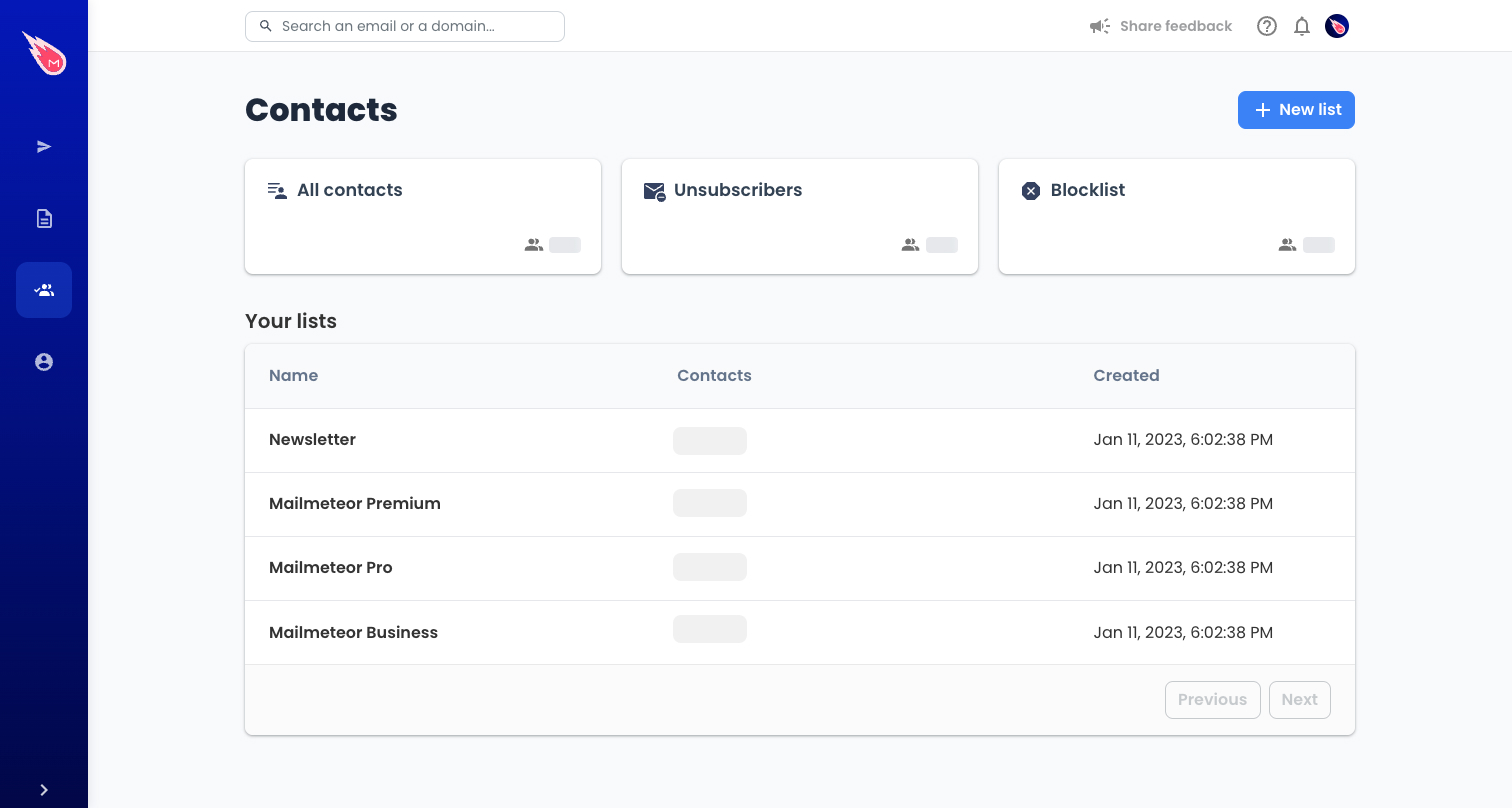Click the Unsubscribers envelope icon
This screenshot has height=808, width=1512.
[655, 191]
